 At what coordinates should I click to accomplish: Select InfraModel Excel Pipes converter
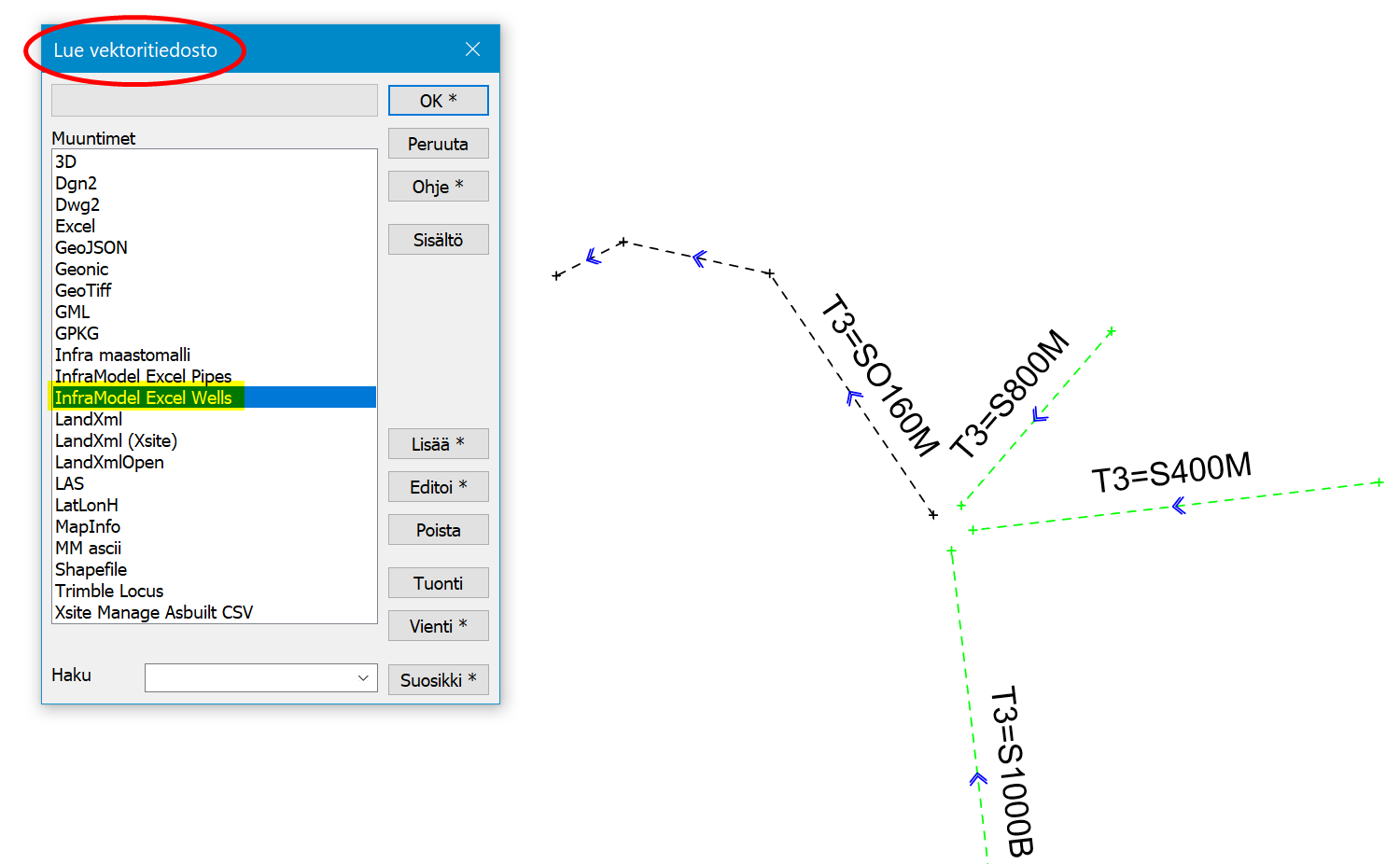[x=143, y=376]
